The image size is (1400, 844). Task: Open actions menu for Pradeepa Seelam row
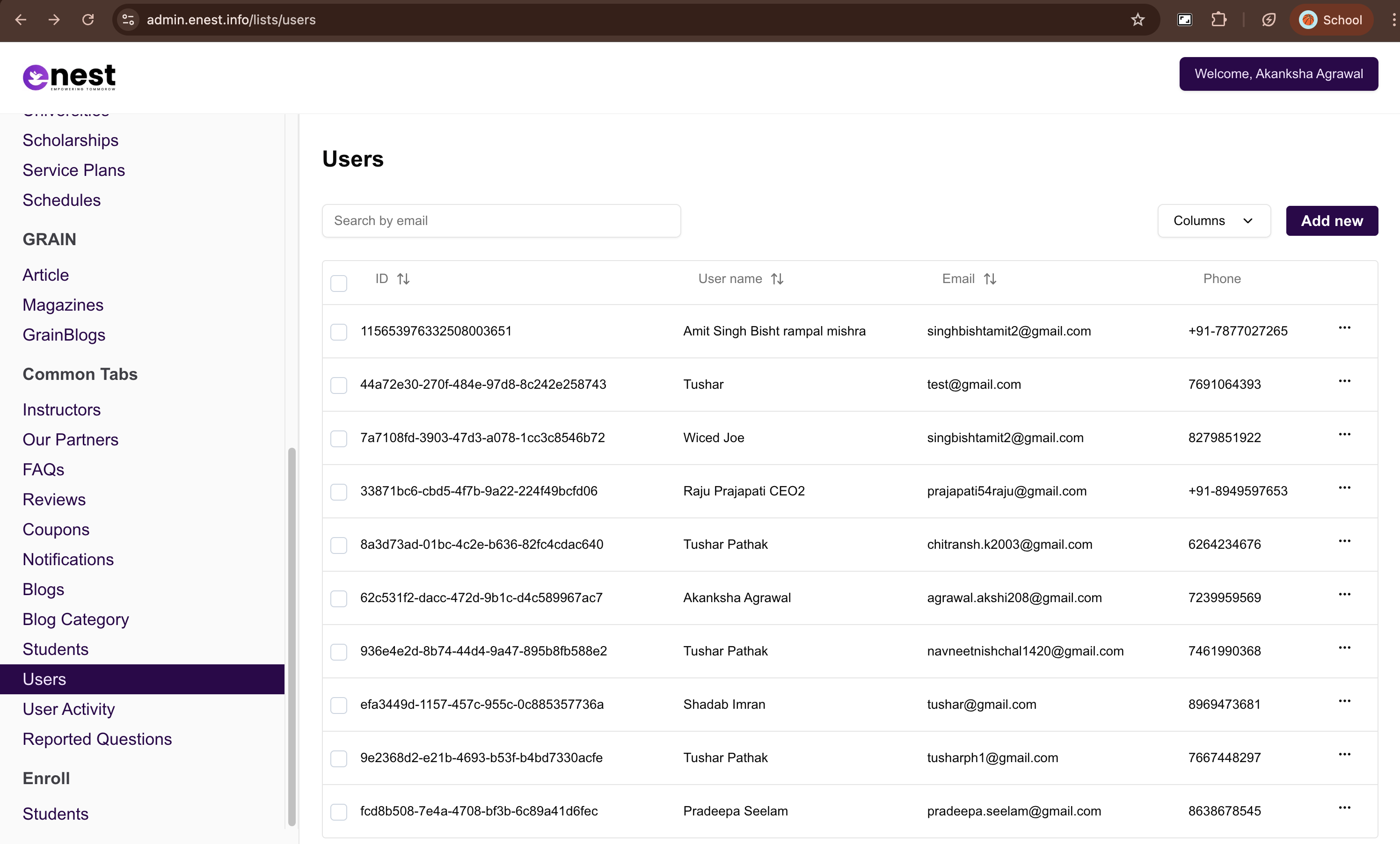1344,808
